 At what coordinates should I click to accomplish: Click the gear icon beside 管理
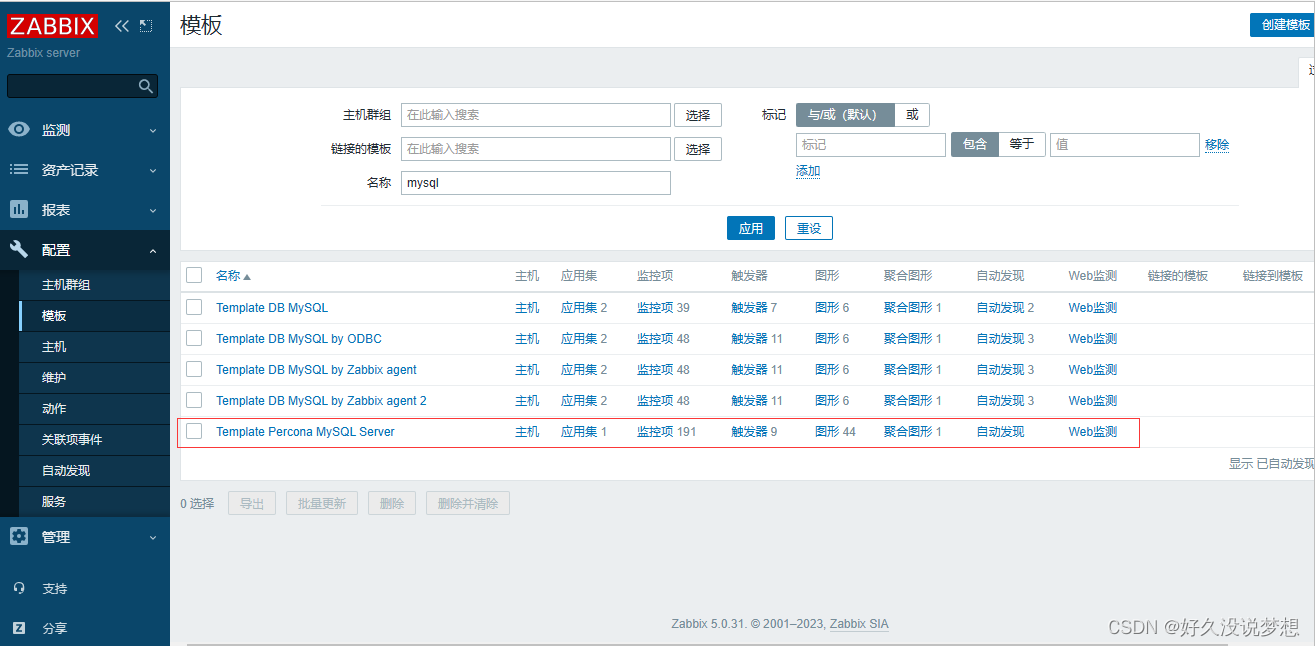point(19,537)
